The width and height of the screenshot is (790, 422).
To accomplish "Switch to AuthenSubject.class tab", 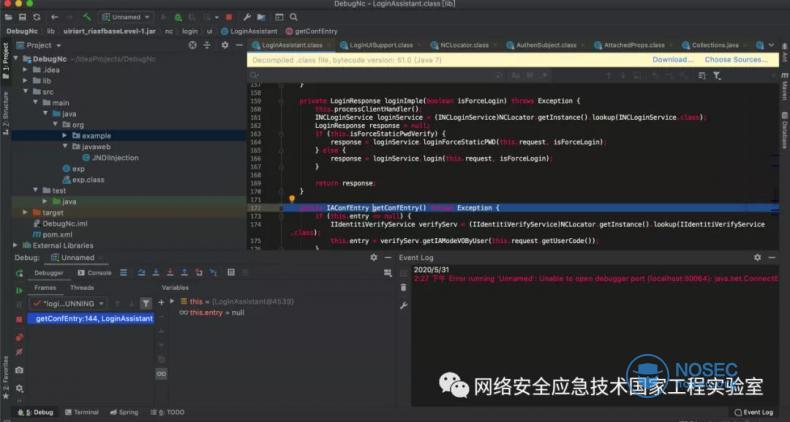I will 546,45.
